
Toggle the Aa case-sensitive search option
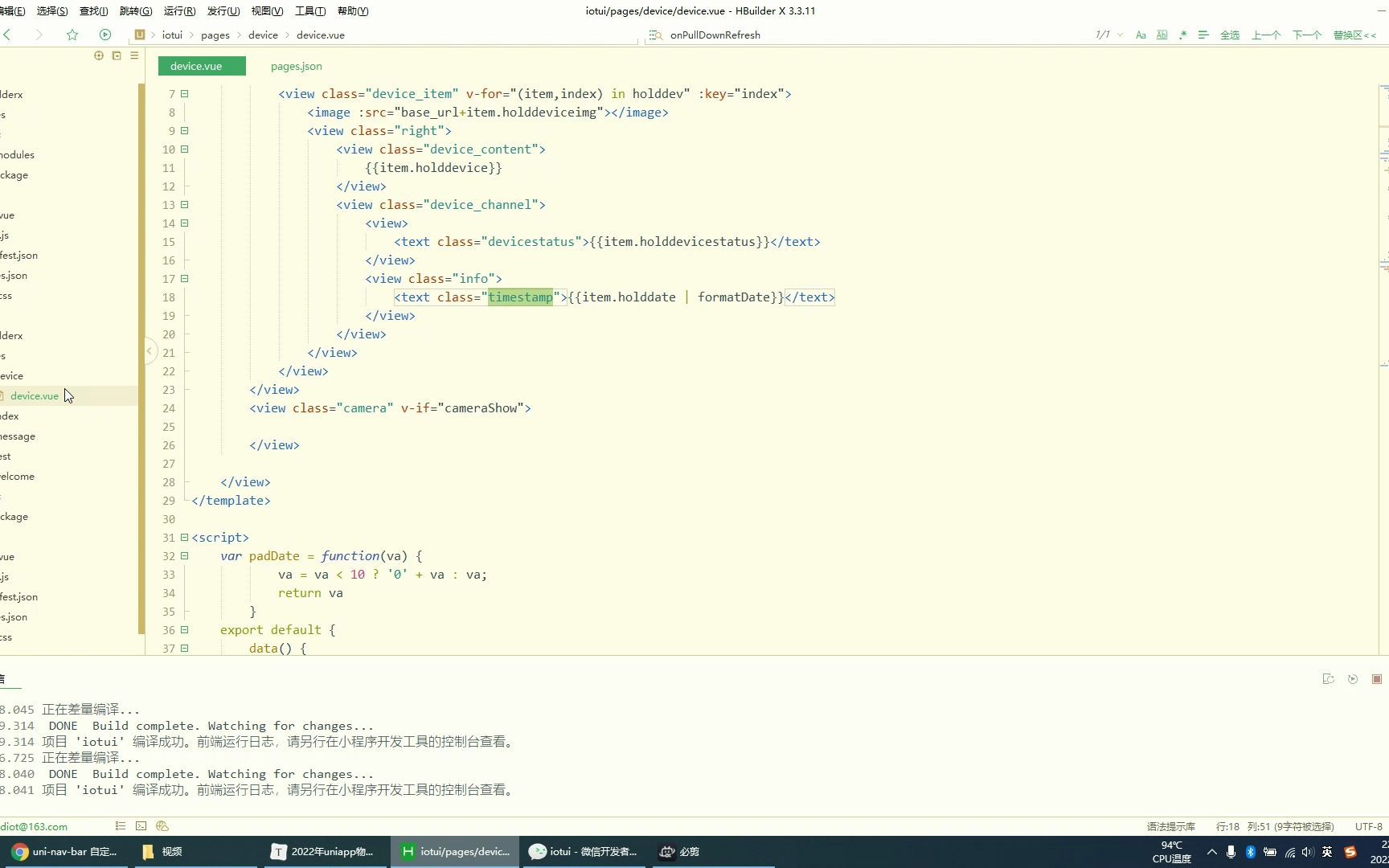point(1141,35)
